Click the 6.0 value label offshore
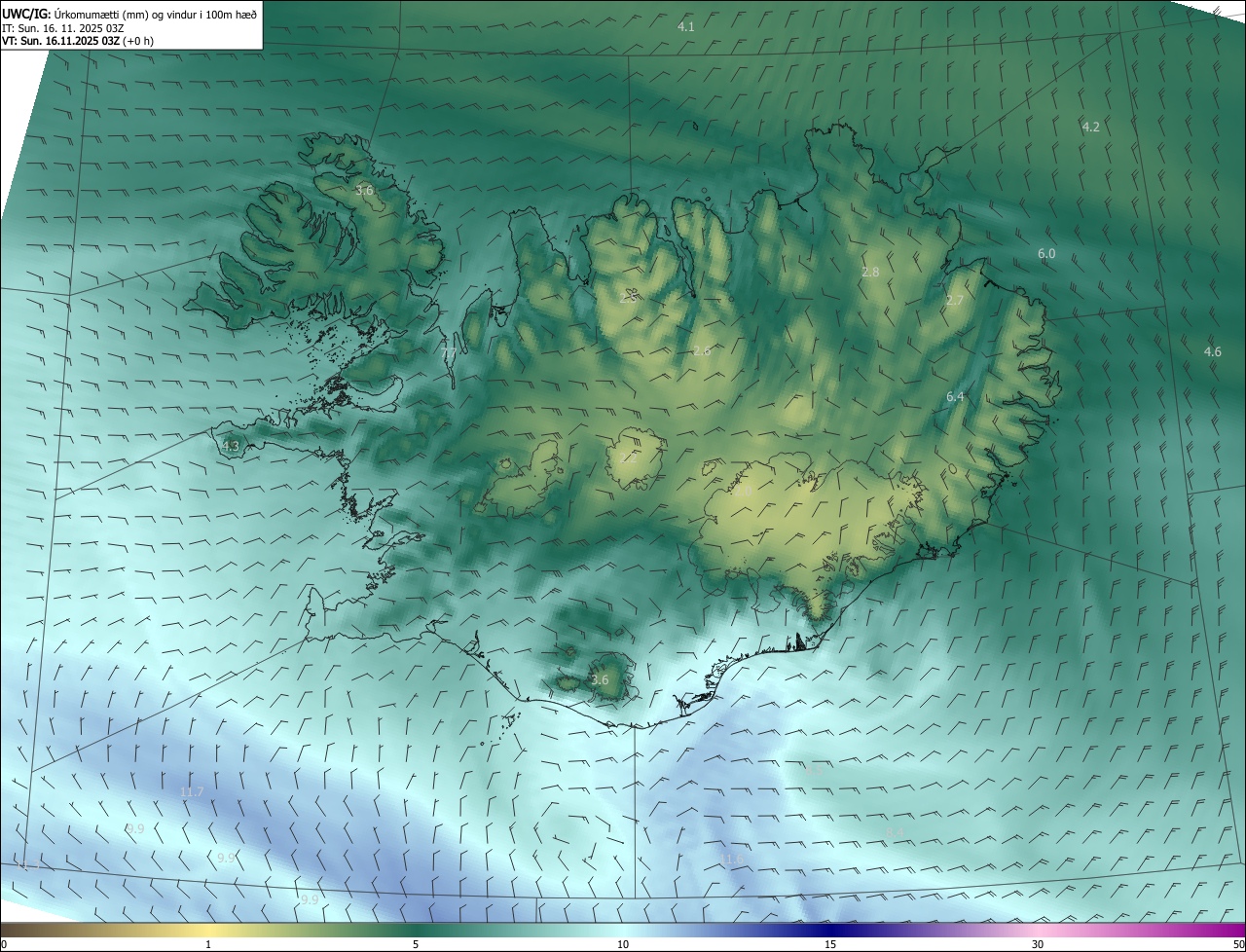Image resolution: width=1246 pixels, height=952 pixels. (1046, 253)
